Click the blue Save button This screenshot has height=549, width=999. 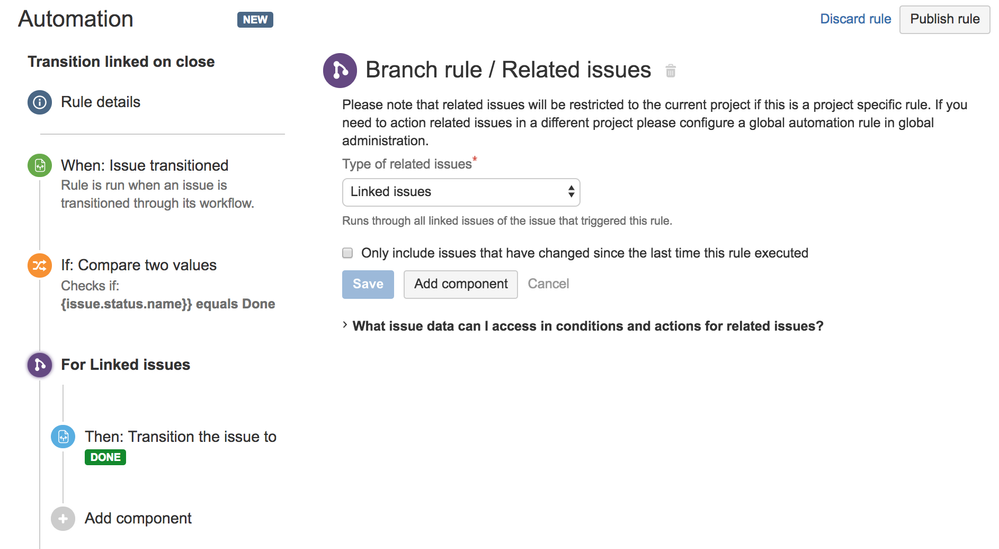coord(368,284)
